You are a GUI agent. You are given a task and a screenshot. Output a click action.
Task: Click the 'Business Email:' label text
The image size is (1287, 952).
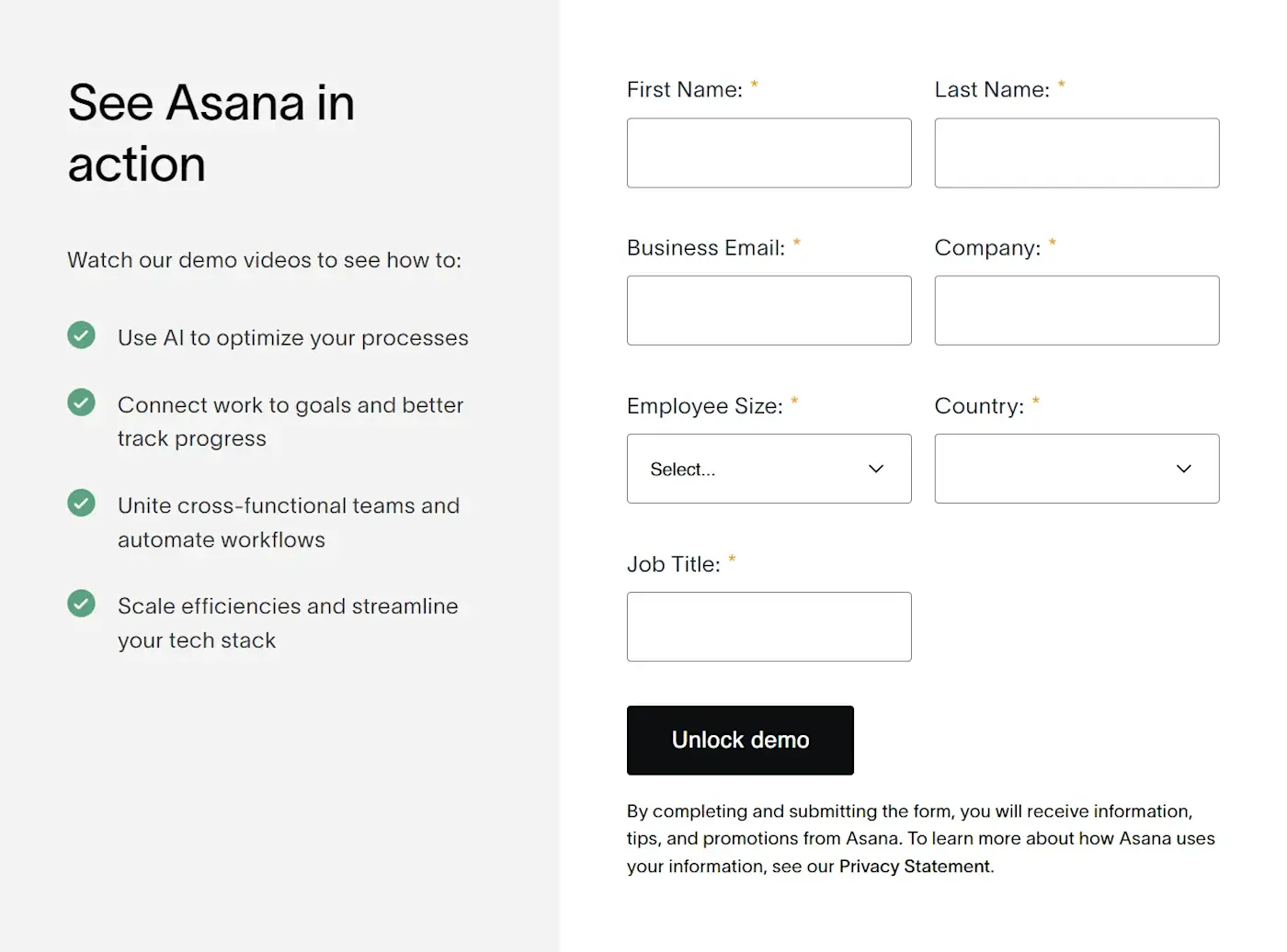[705, 248]
